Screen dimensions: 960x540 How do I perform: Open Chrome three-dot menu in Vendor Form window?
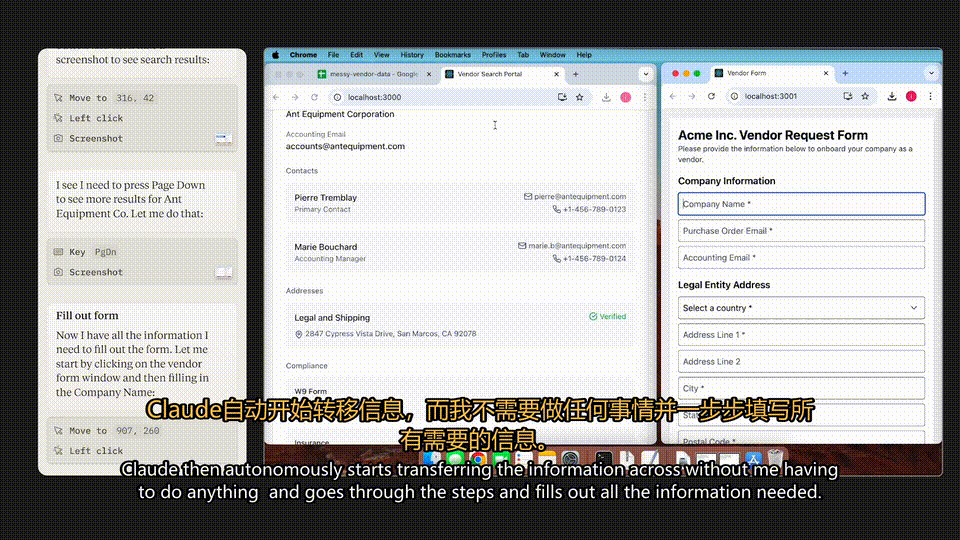[x=930, y=96]
